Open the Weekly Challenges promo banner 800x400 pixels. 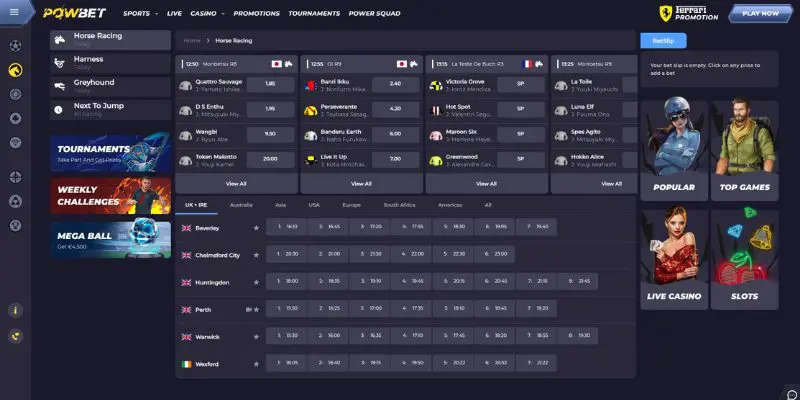(111, 195)
